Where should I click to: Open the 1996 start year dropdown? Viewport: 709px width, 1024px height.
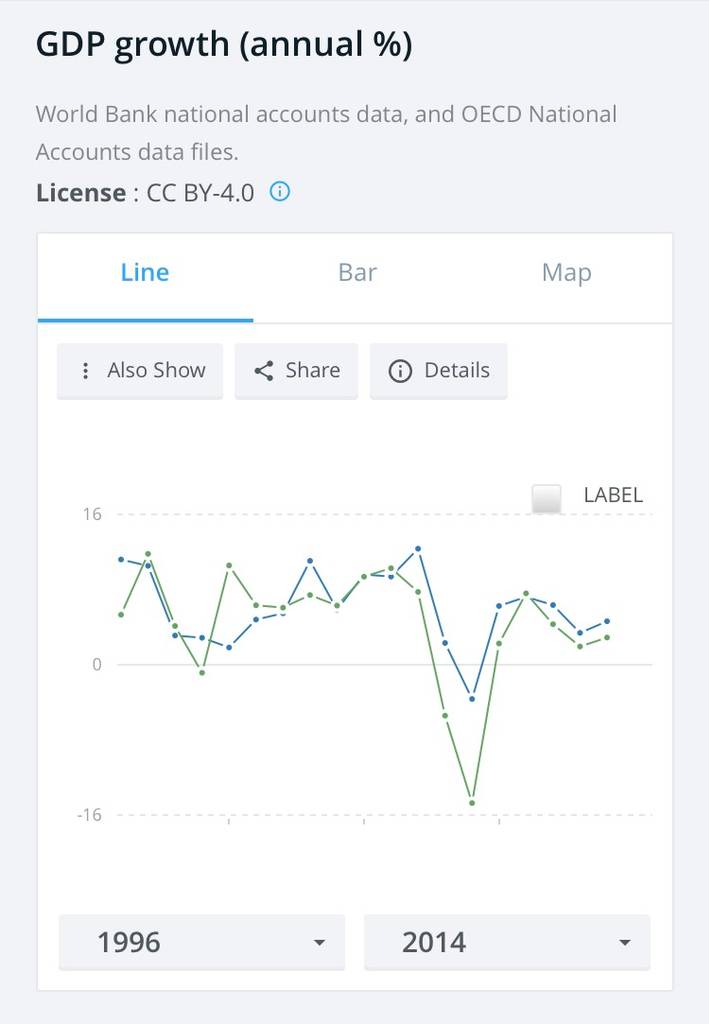pos(201,942)
